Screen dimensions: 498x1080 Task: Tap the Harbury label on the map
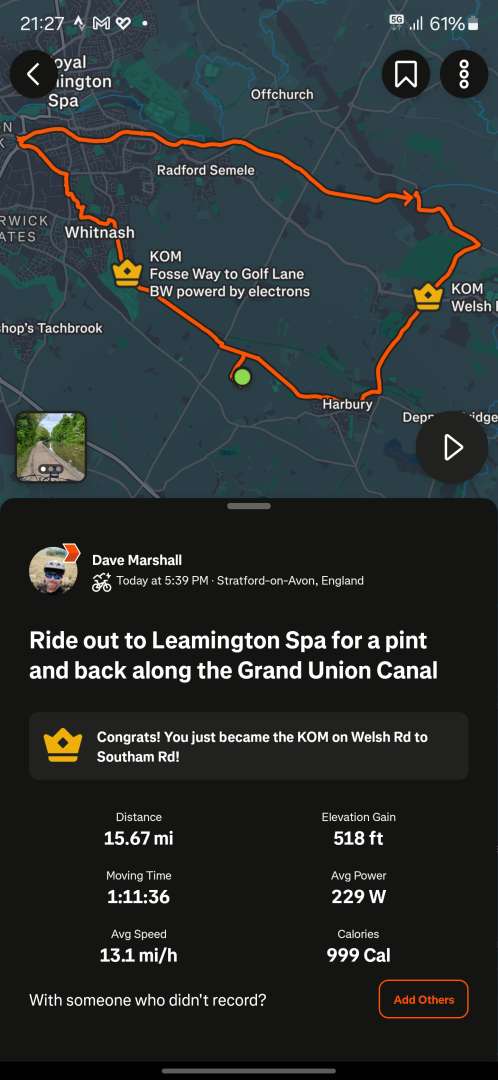coord(347,404)
